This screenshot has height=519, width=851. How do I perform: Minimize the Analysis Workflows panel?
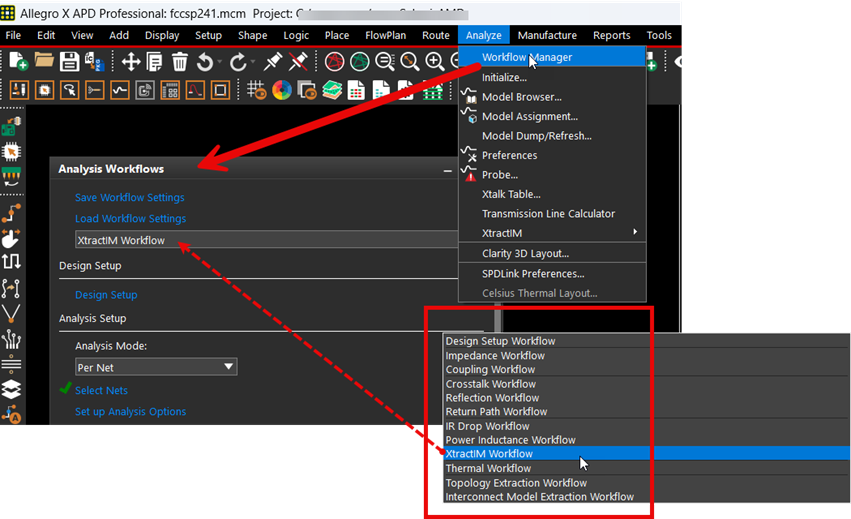coord(448,170)
